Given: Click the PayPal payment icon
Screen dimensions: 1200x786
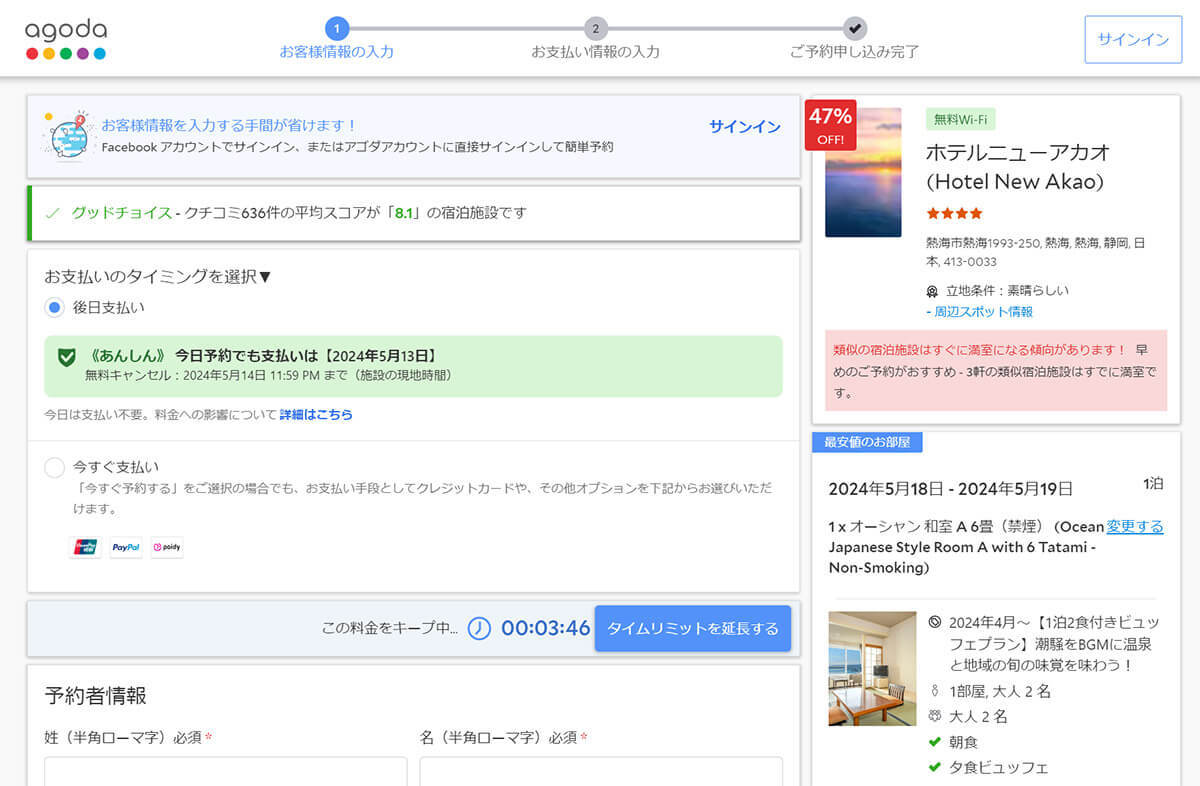Looking at the screenshot, I should pyautogui.click(x=126, y=547).
